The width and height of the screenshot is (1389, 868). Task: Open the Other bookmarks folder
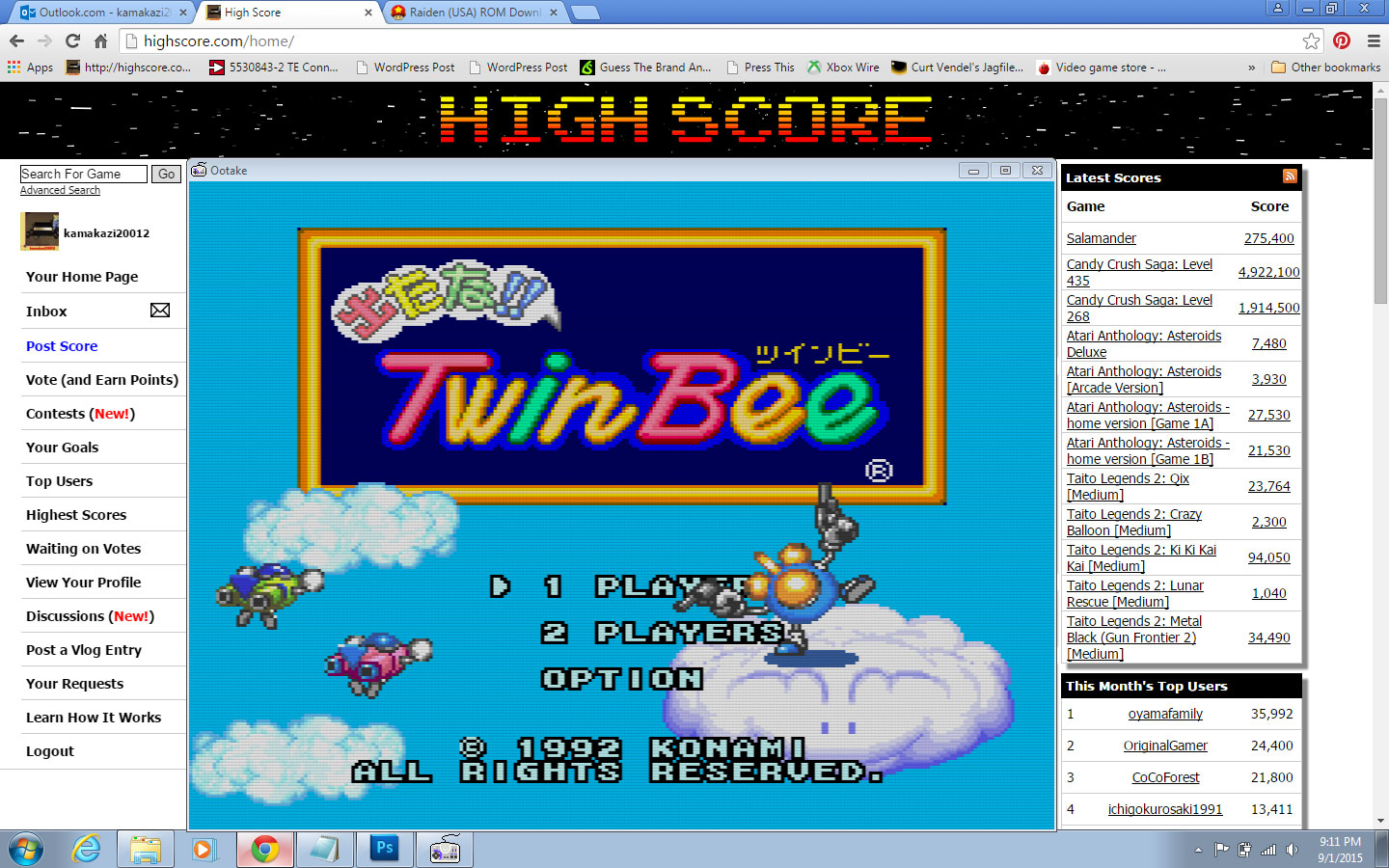1325,68
